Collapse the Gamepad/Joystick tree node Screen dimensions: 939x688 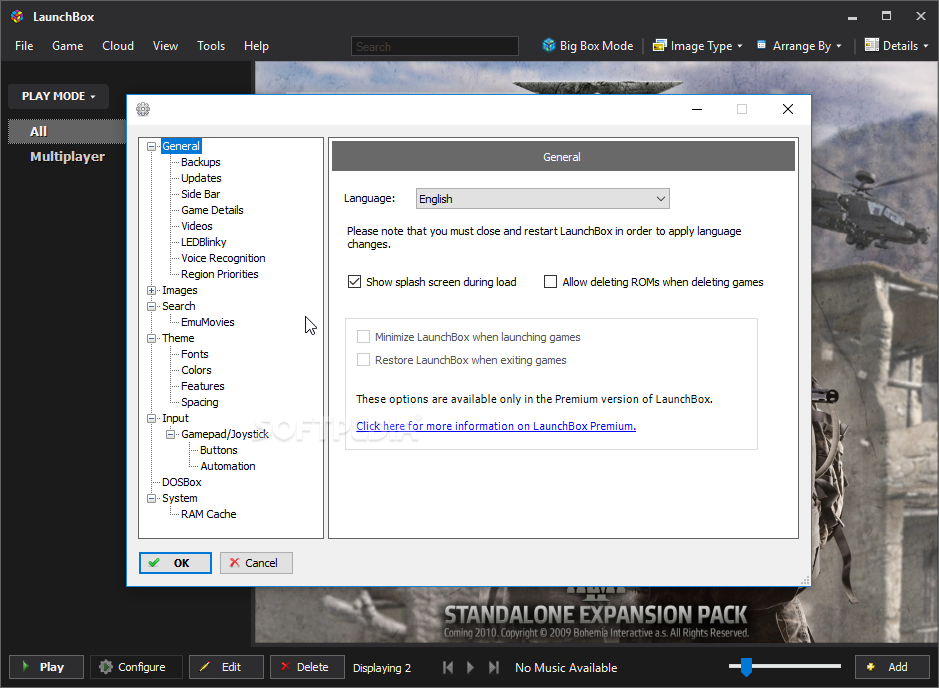pyautogui.click(x=171, y=434)
